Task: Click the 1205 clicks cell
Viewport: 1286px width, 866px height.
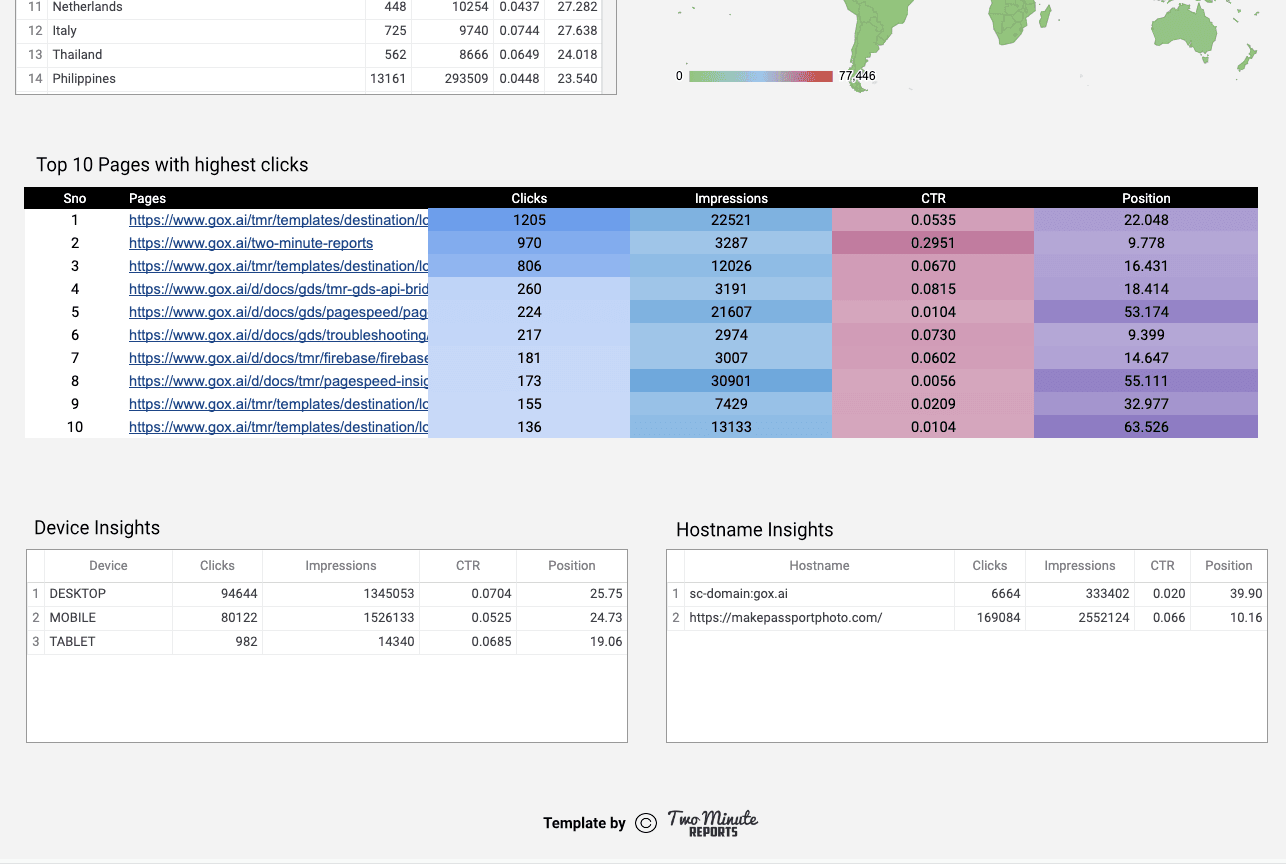Action: click(x=529, y=220)
